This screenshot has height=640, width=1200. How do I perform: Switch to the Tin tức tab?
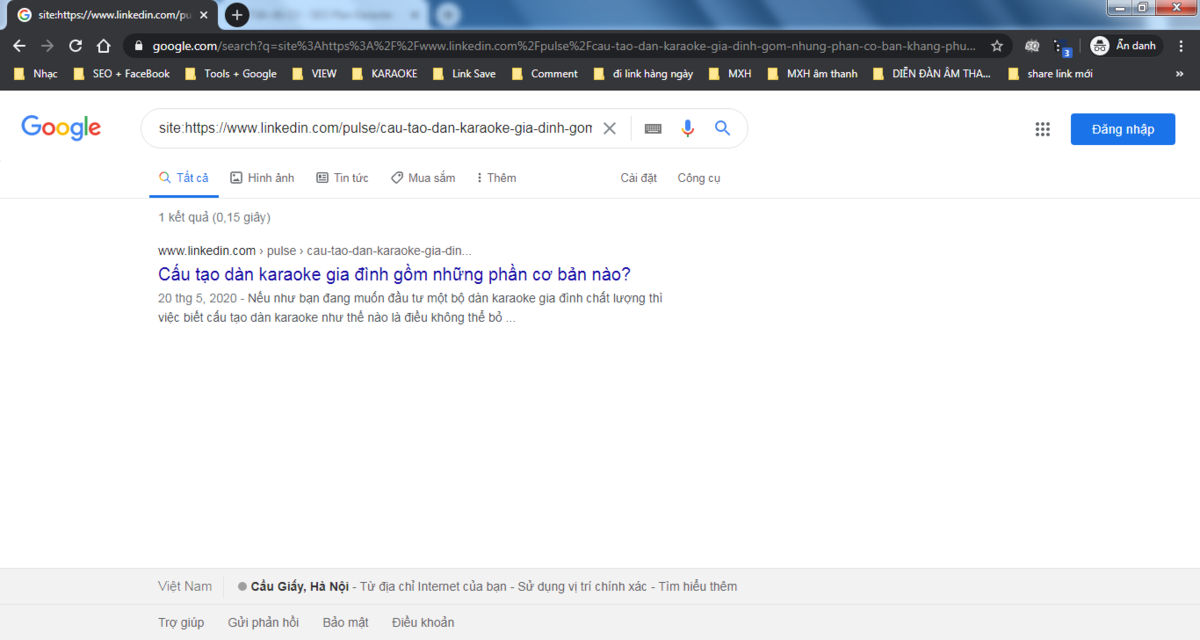tap(342, 178)
